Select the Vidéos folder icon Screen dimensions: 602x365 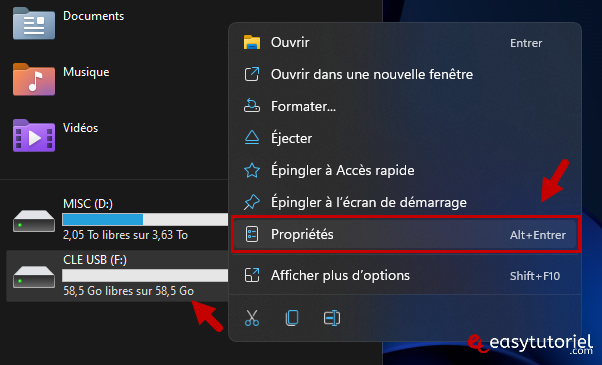(34, 135)
